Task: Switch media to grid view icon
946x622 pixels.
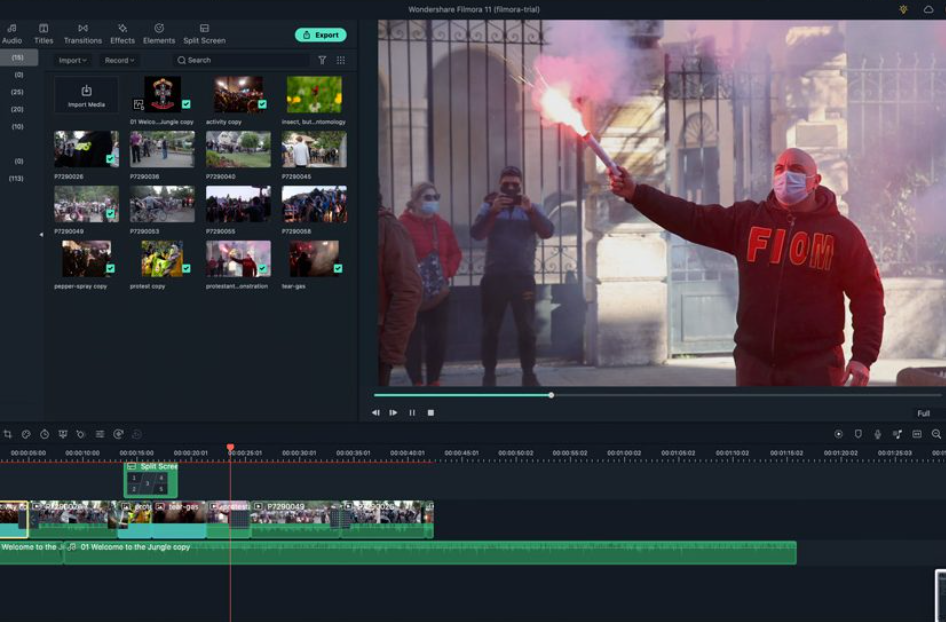Action: 341,60
